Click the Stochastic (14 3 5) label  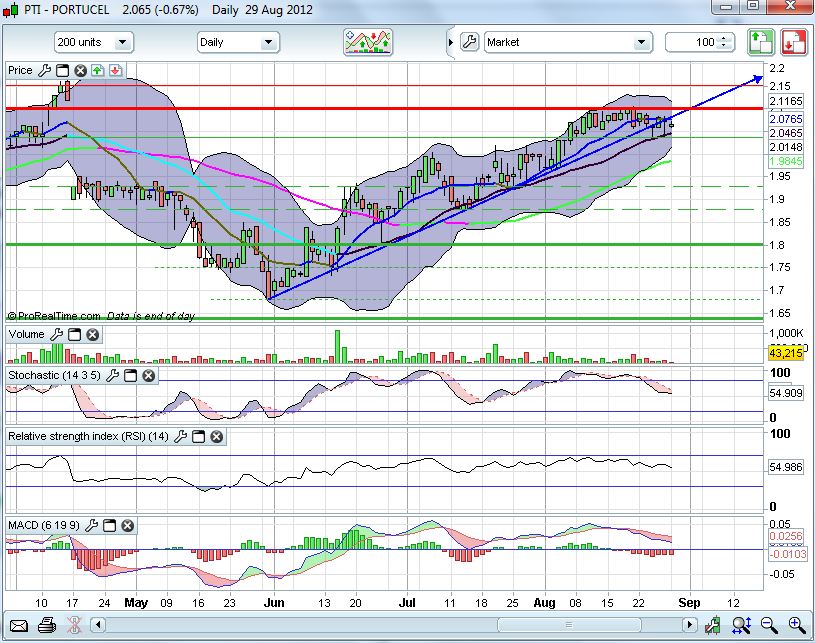pos(54,375)
